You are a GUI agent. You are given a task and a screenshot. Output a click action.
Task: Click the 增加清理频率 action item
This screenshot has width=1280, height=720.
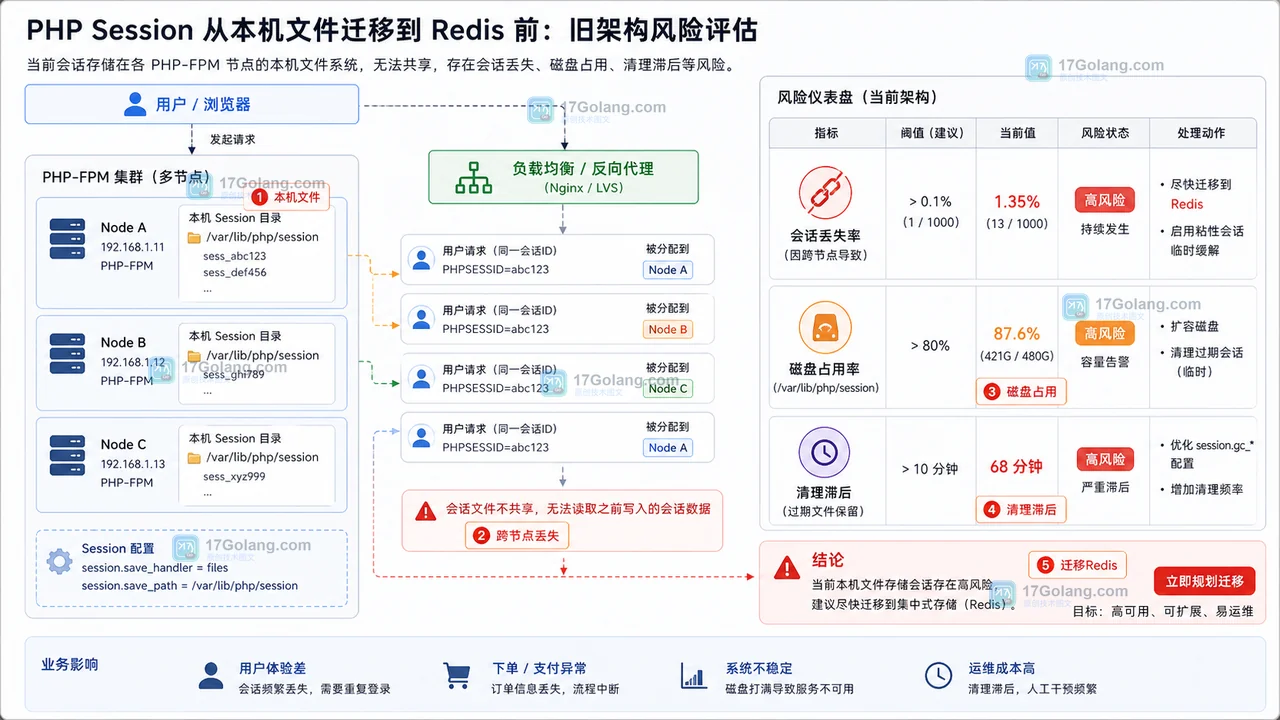tap(1208, 489)
